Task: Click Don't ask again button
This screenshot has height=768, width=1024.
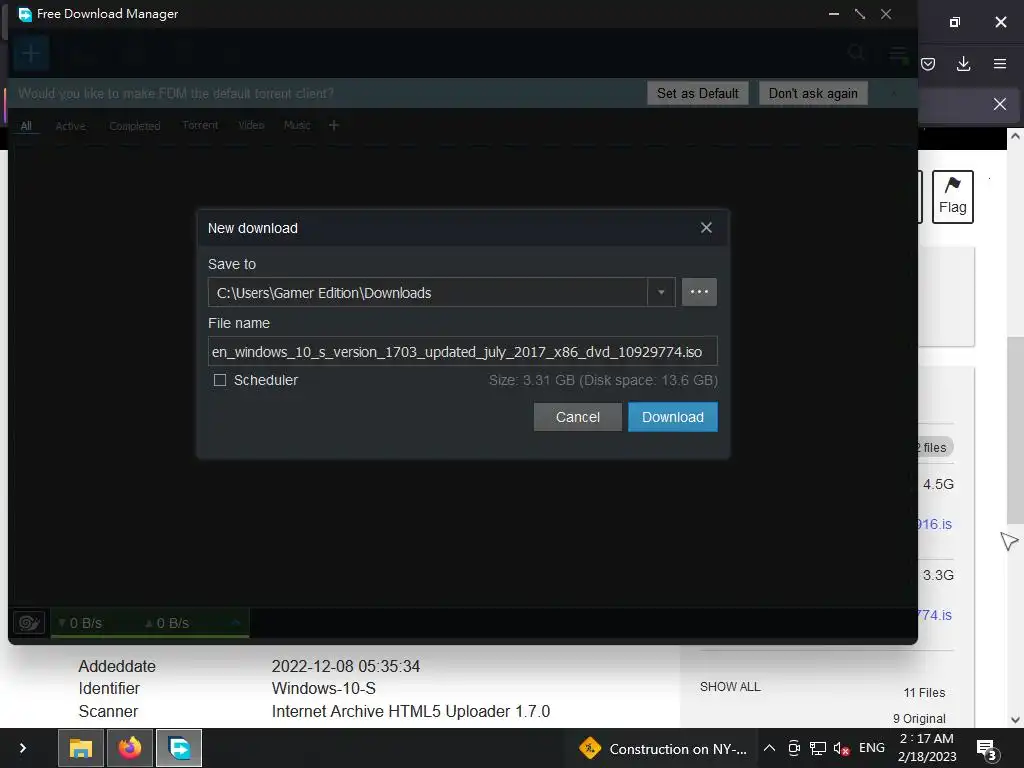Action: click(x=813, y=93)
